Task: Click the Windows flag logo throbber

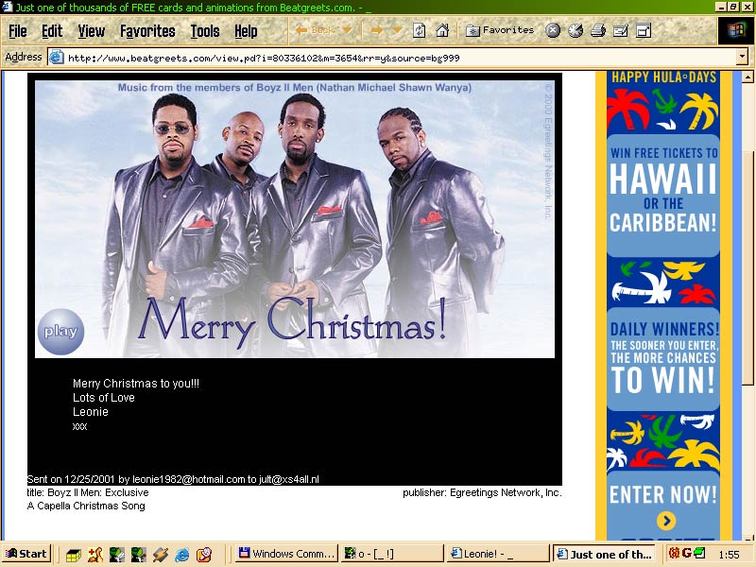Action: pyautogui.click(x=736, y=31)
